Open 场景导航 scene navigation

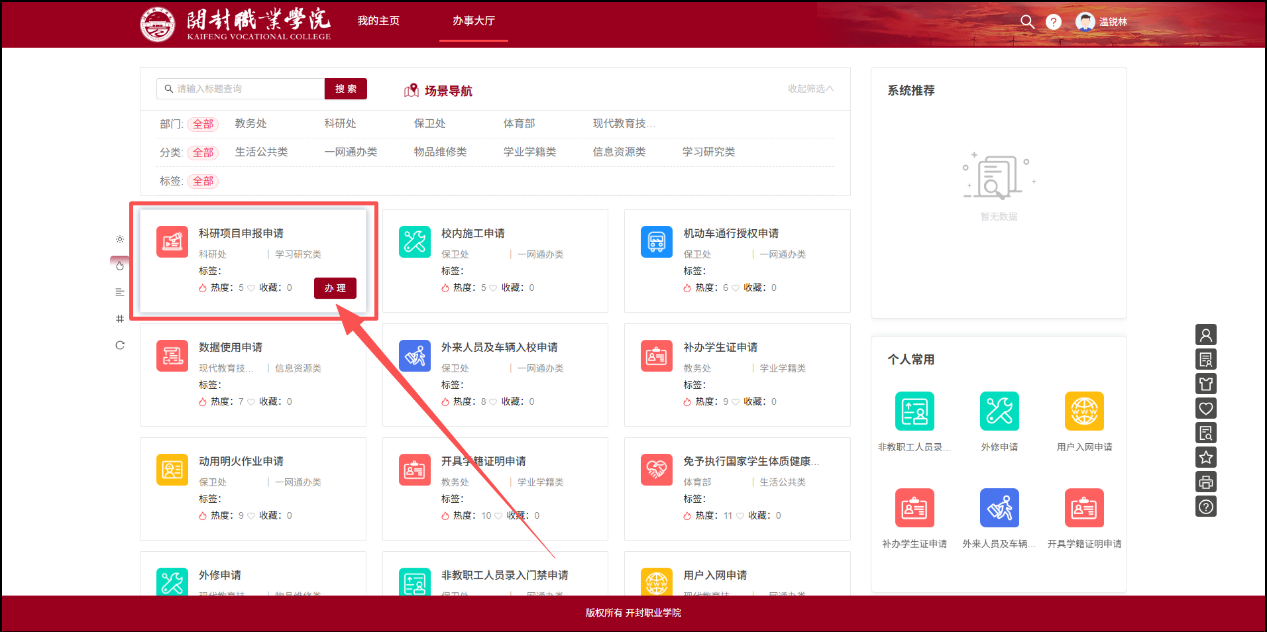coord(438,91)
